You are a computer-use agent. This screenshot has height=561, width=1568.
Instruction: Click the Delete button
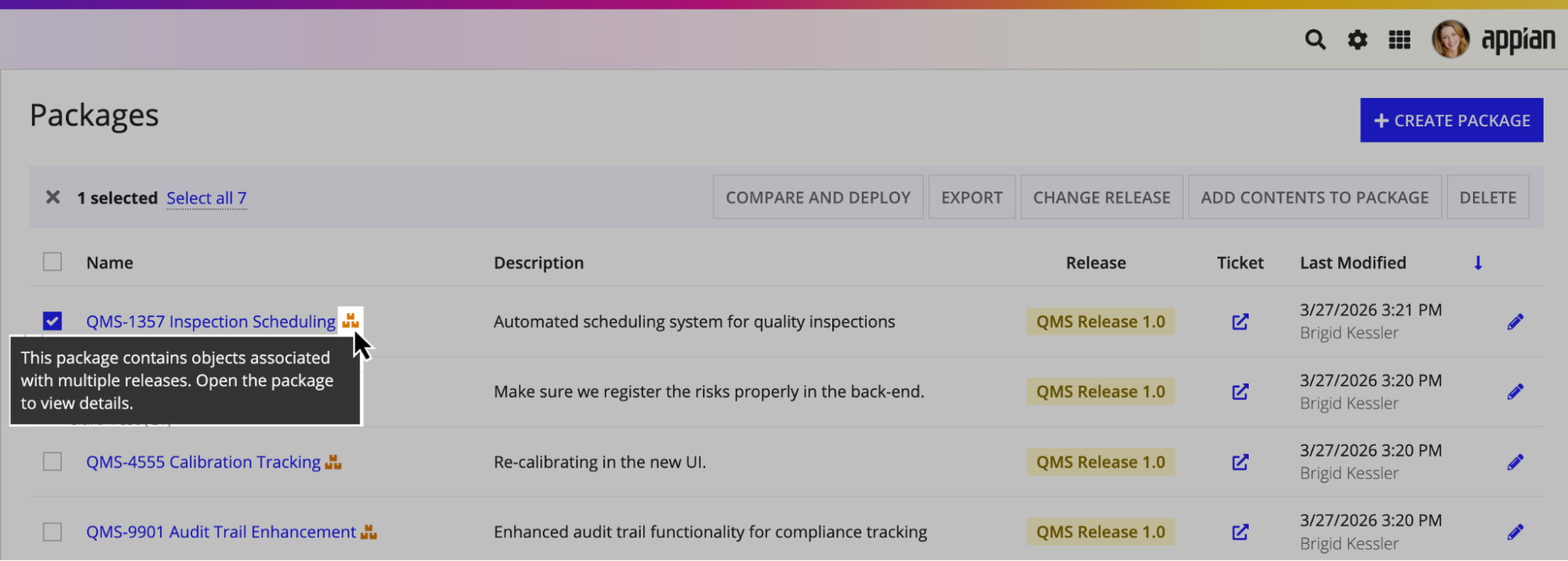(1488, 197)
